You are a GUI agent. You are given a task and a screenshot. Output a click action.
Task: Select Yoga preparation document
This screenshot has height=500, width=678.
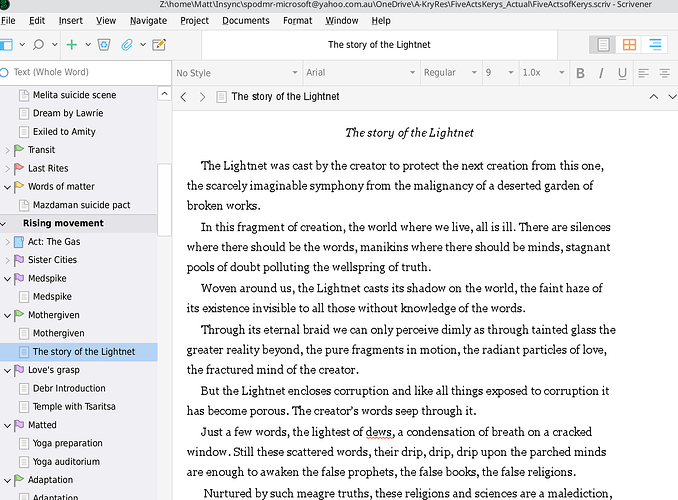point(68,443)
